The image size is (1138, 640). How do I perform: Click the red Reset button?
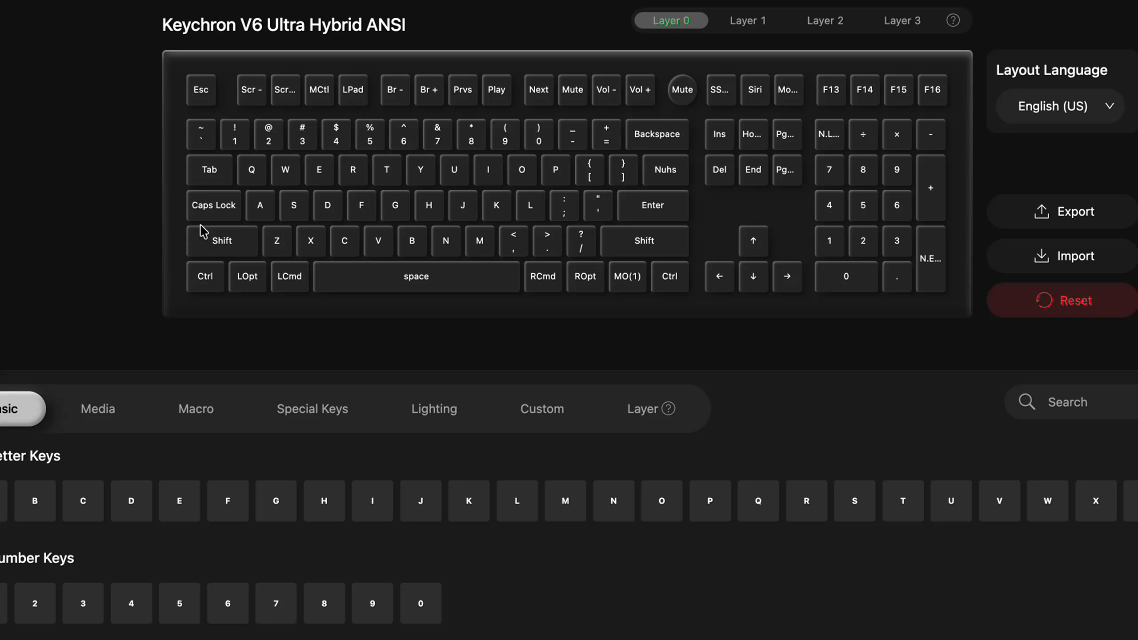[x=1064, y=300]
